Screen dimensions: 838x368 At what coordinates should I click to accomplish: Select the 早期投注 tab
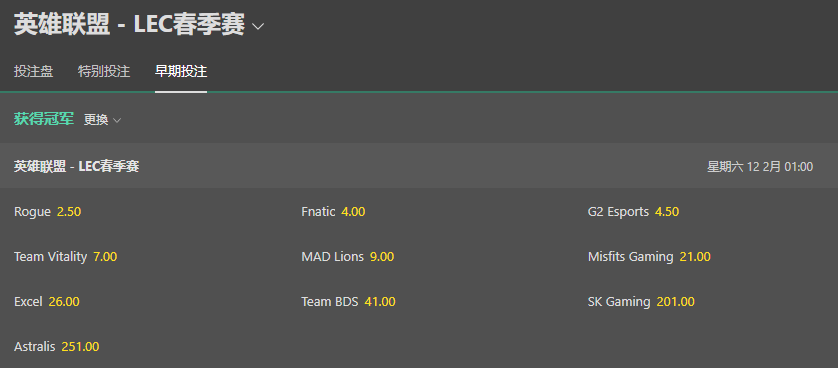(x=181, y=72)
